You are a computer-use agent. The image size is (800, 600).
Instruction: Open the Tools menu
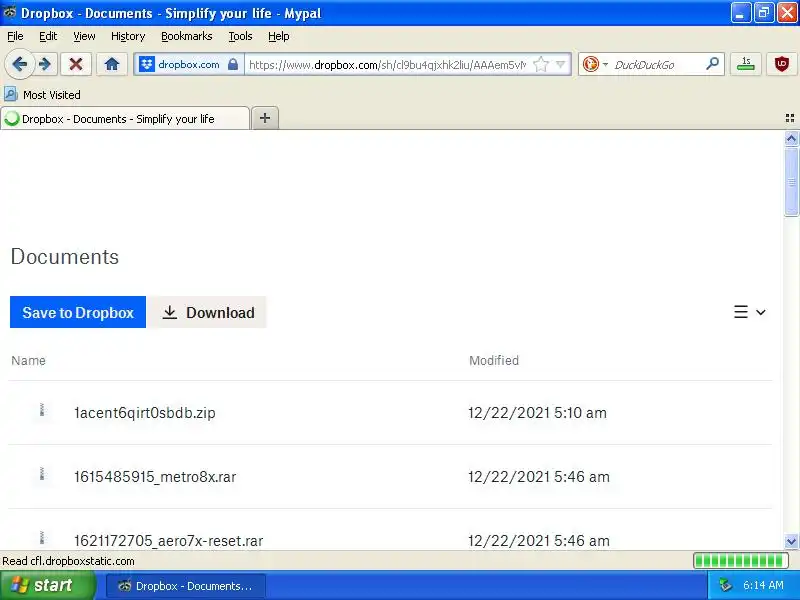tap(240, 36)
